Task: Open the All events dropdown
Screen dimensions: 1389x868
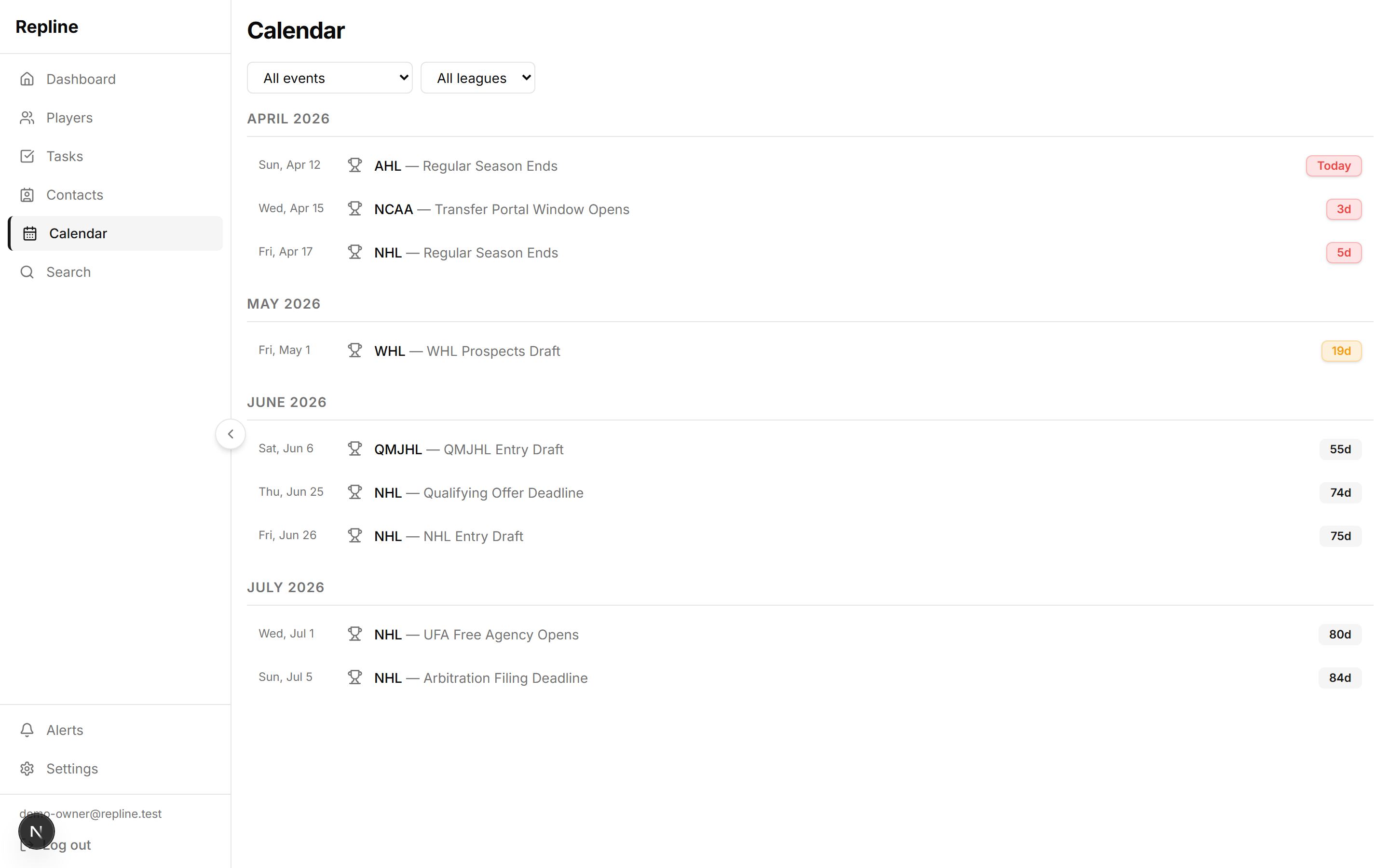Action: point(329,77)
